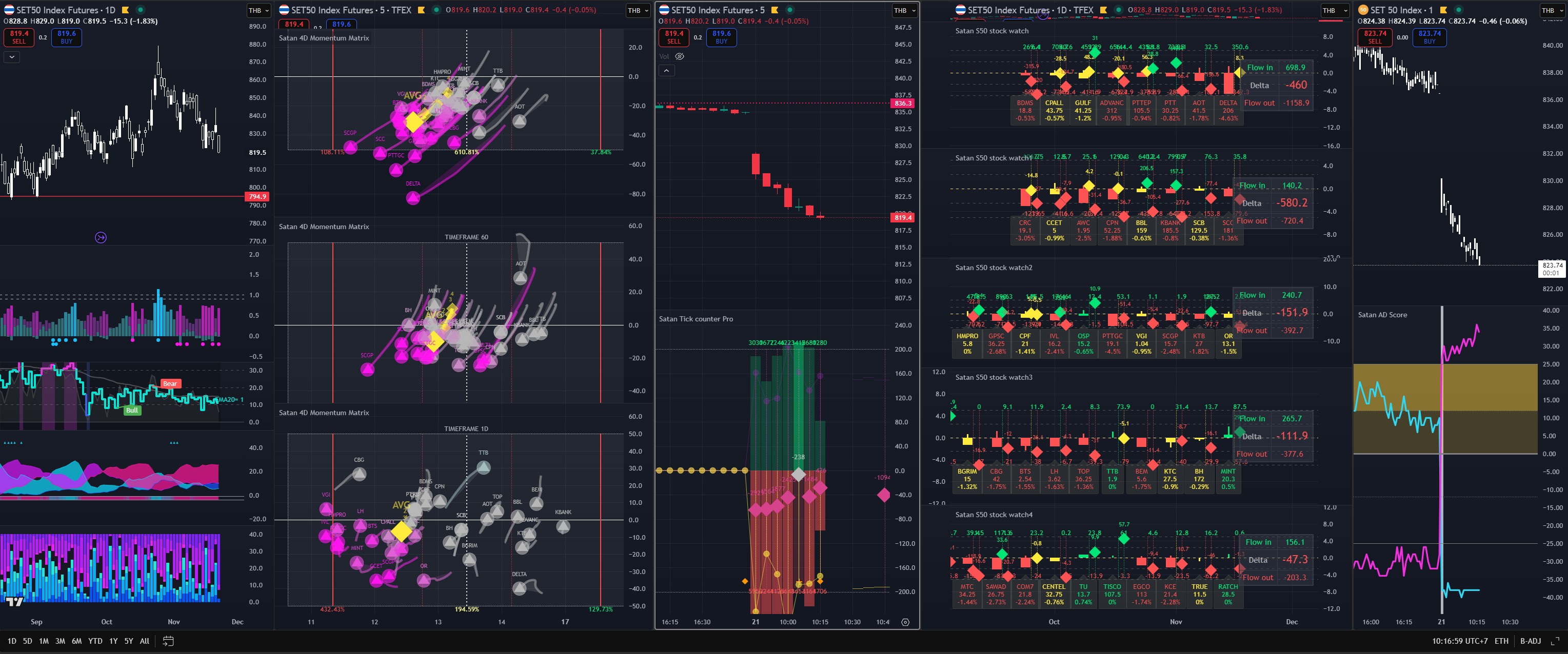Screen dimensions: 1568x654
Task: Open the THB currency dropdown on the 5 TFEX matrix chart
Action: (x=639, y=10)
